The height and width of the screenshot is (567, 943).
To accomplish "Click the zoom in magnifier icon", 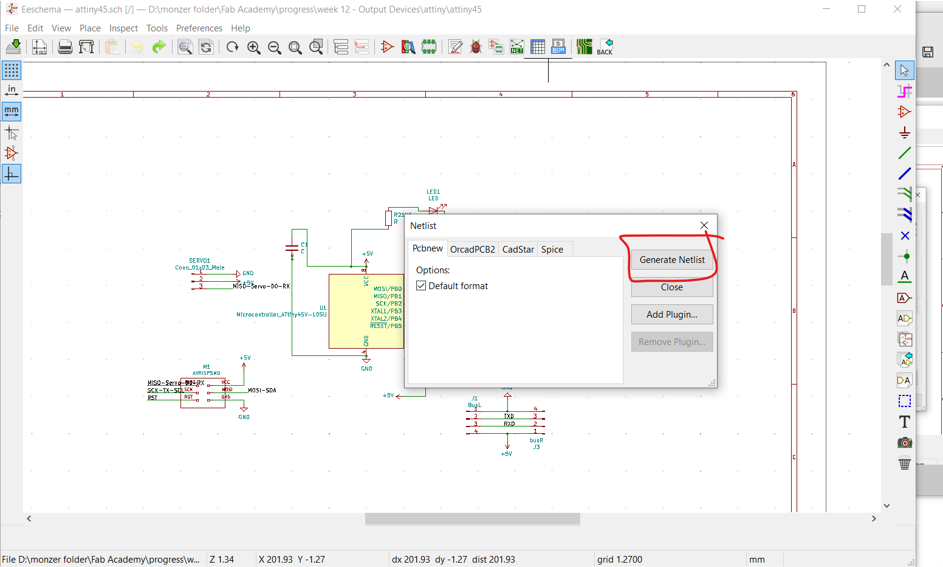I will tap(254, 47).
